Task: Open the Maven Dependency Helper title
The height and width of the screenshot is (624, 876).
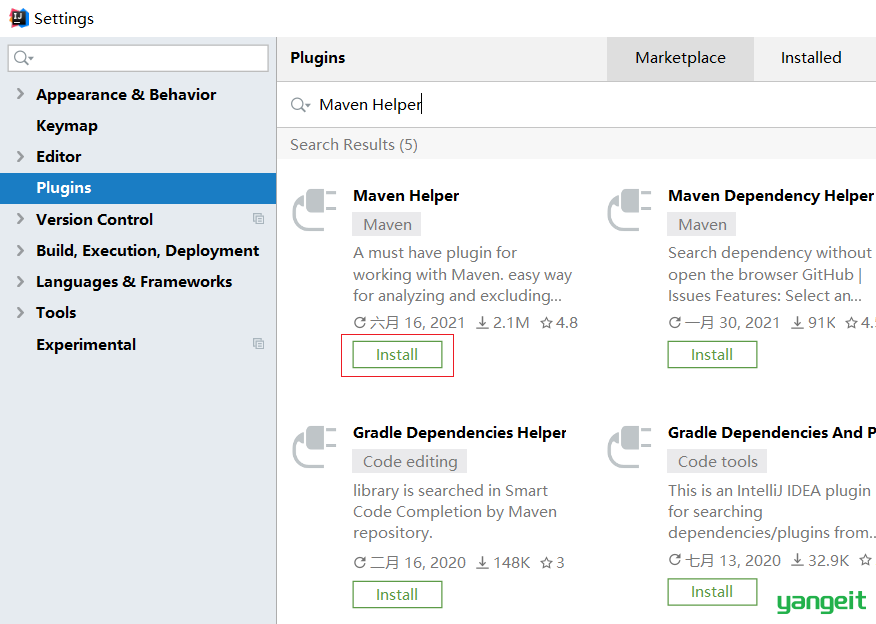Action: click(x=770, y=196)
